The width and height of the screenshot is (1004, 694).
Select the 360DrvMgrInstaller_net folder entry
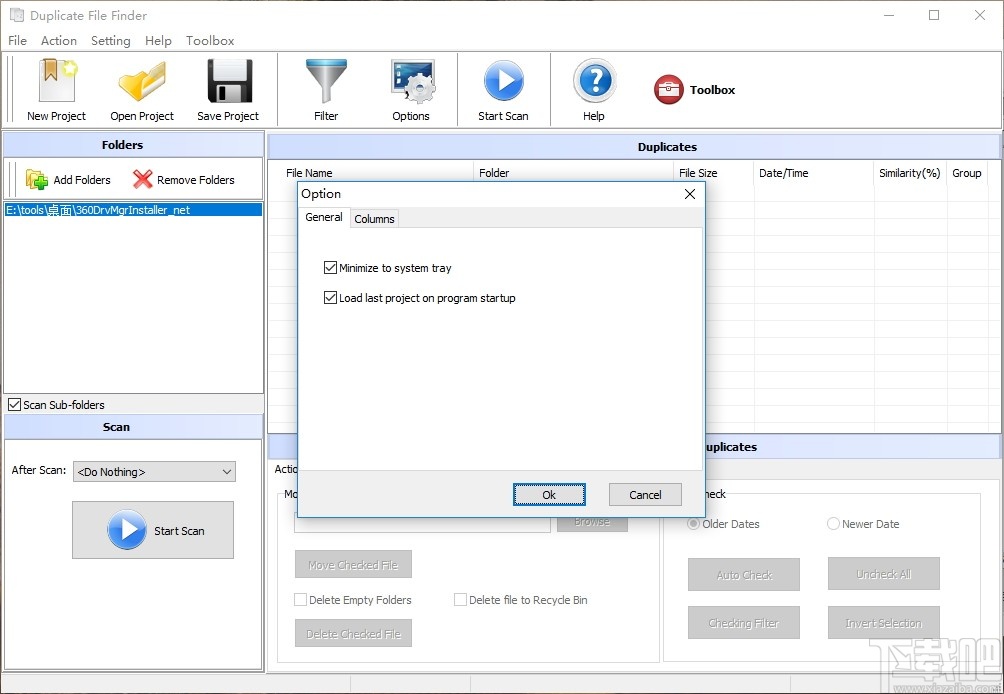pyautogui.click(x=133, y=209)
